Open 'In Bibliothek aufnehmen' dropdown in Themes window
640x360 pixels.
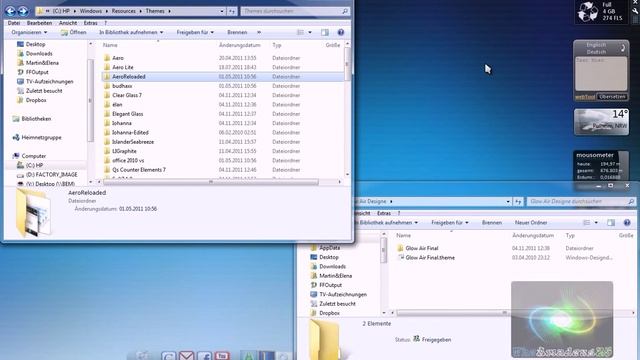(x=131, y=32)
